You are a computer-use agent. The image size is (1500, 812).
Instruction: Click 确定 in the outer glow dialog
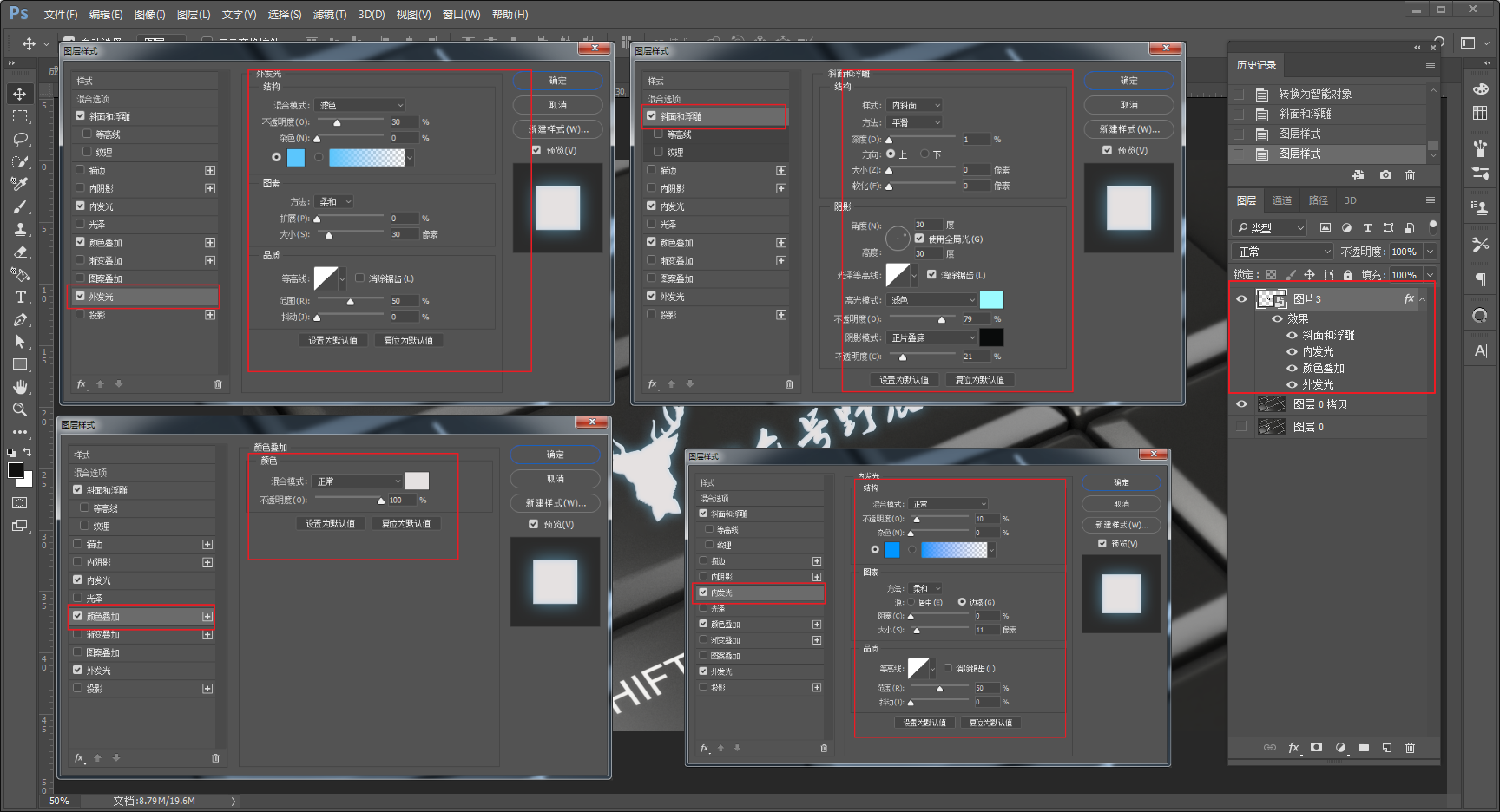pyautogui.click(x=557, y=81)
